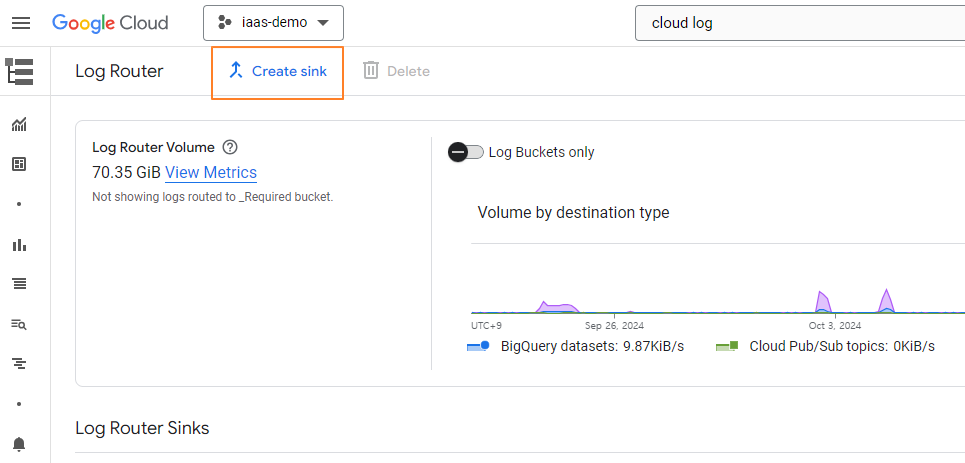Open the View Metrics link
The width and height of the screenshot is (965, 463).
(211, 172)
